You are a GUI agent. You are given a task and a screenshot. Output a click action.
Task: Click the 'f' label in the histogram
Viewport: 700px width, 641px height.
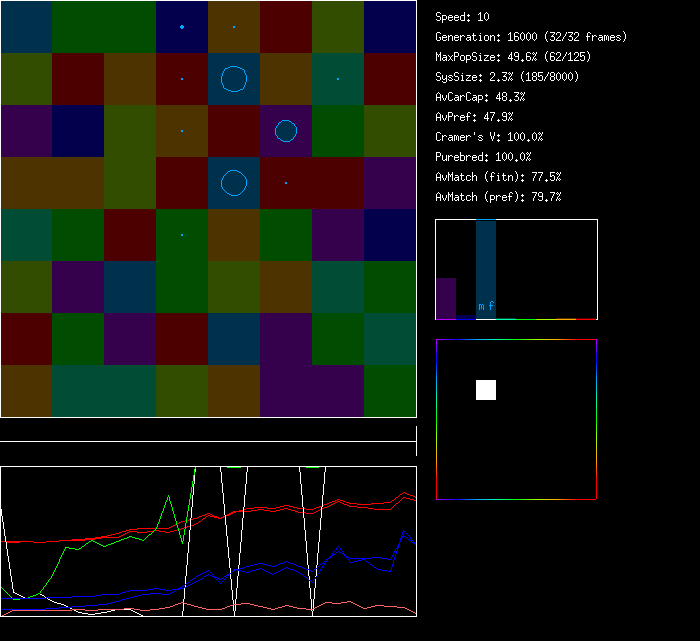(491, 306)
